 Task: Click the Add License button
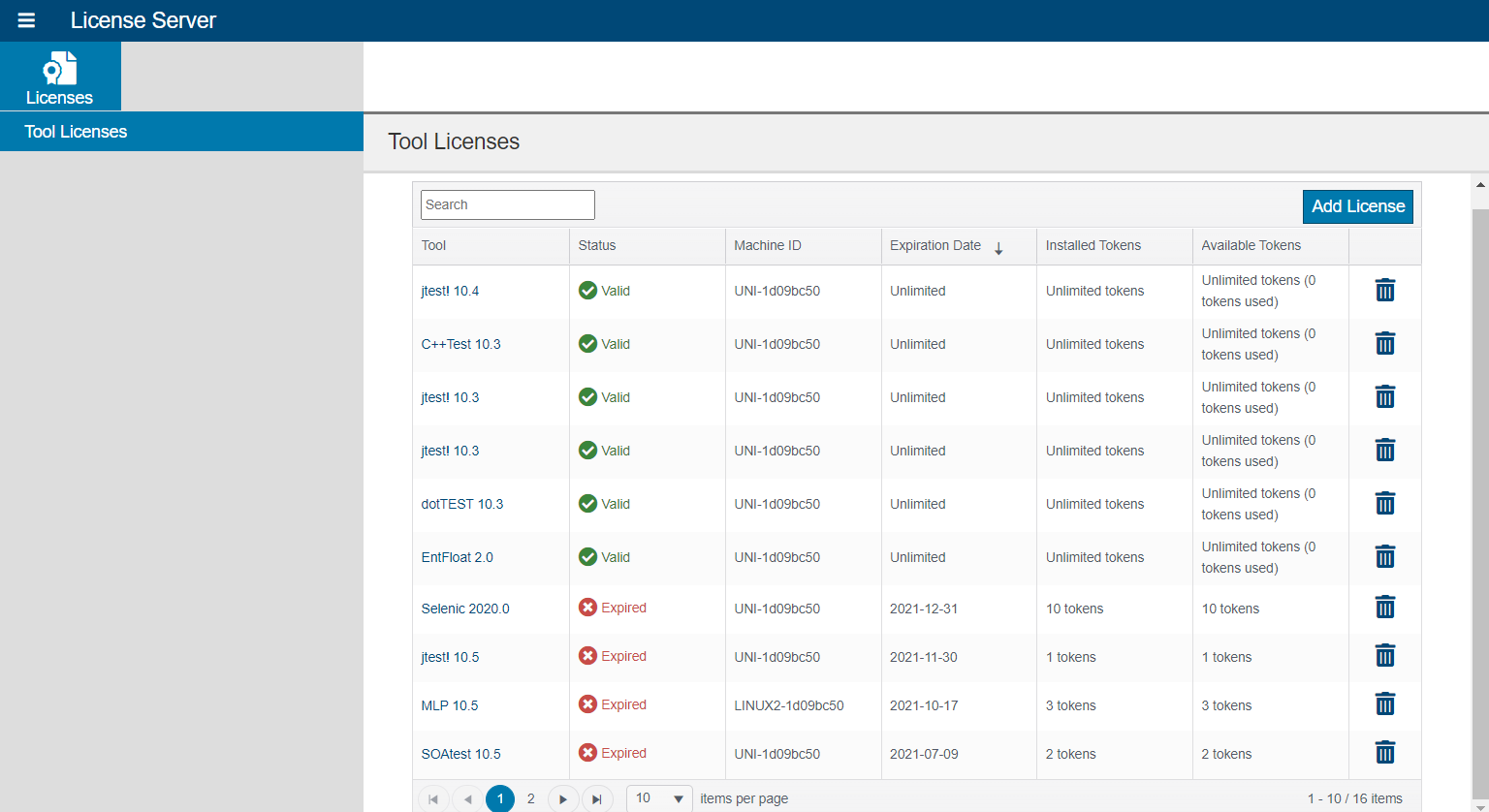pyautogui.click(x=1358, y=206)
